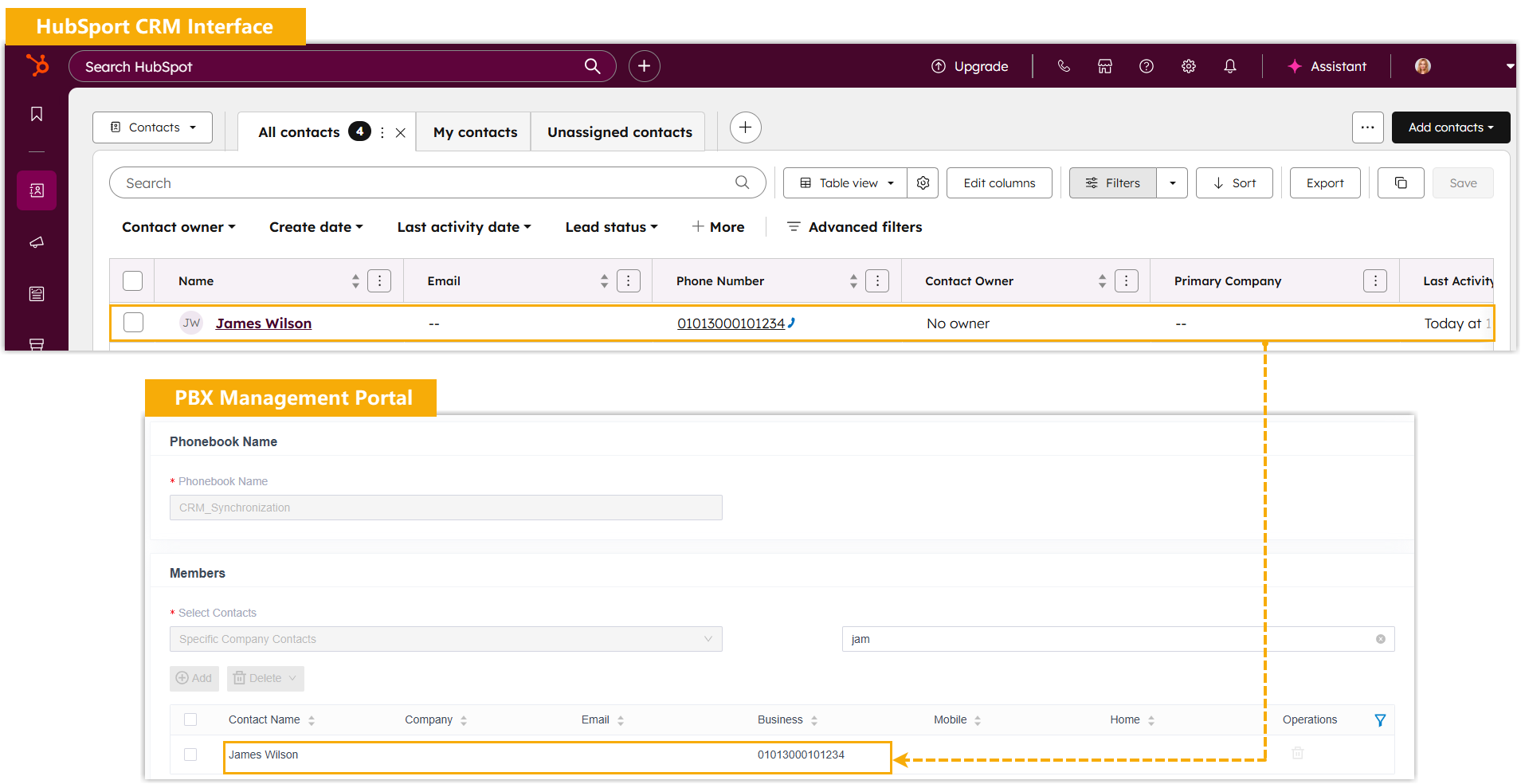The height and width of the screenshot is (784, 1521).
Task: Click the Export button
Action: (x=1324, y=183)
